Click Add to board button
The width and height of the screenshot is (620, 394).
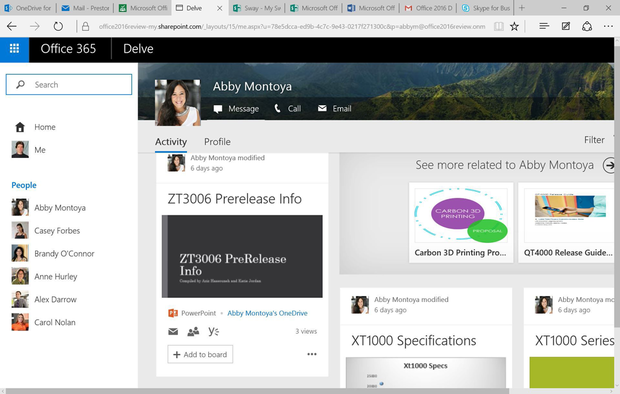(200, 354)
